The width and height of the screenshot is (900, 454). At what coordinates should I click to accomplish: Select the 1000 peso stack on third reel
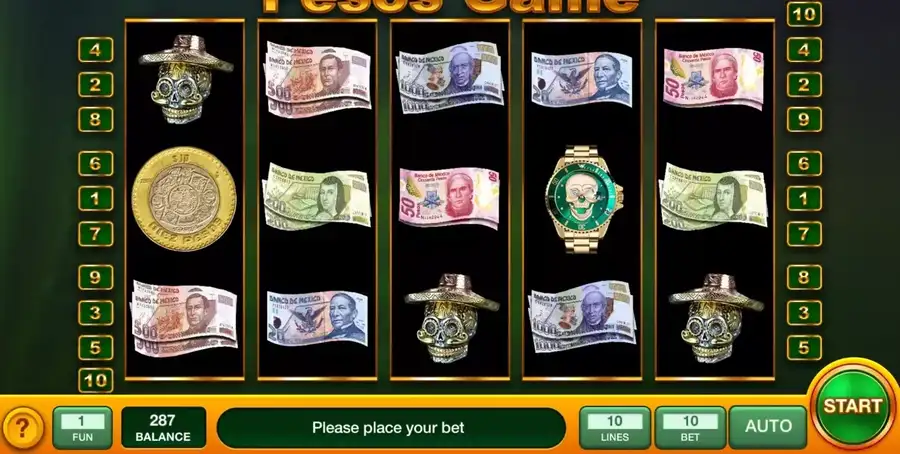tap(451, 77)
